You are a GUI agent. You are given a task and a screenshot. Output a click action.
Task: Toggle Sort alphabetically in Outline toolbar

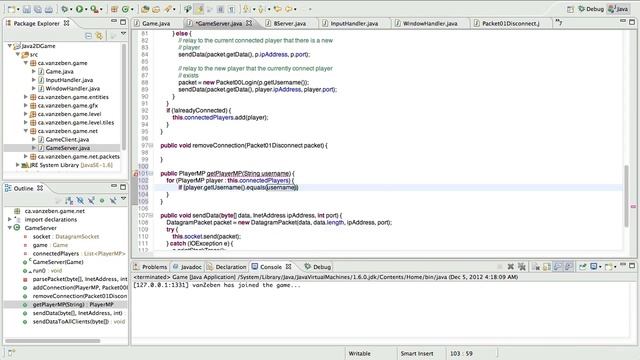pyautogui.click(x=69, y=200)
